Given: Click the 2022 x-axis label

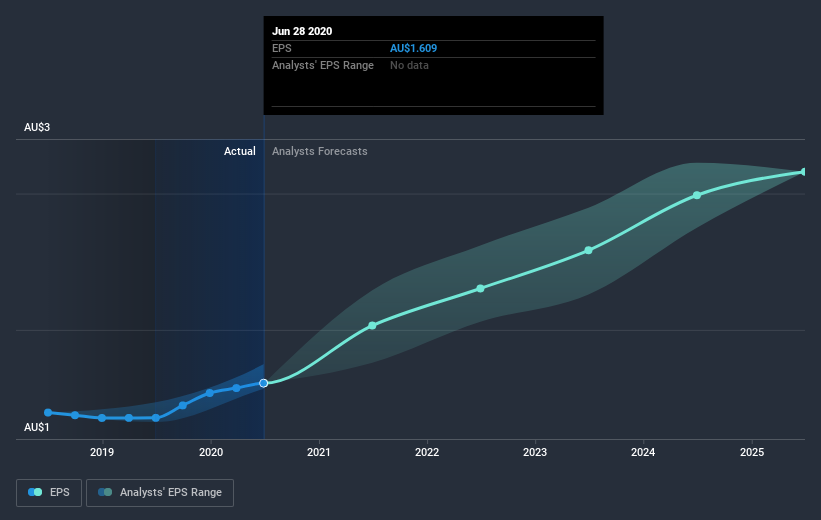Looking at the screenshot, I should [x=427, y=452].
